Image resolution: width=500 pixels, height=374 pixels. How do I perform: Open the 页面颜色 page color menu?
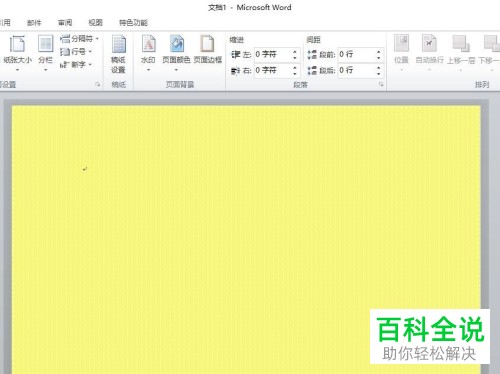coord(176,53)
